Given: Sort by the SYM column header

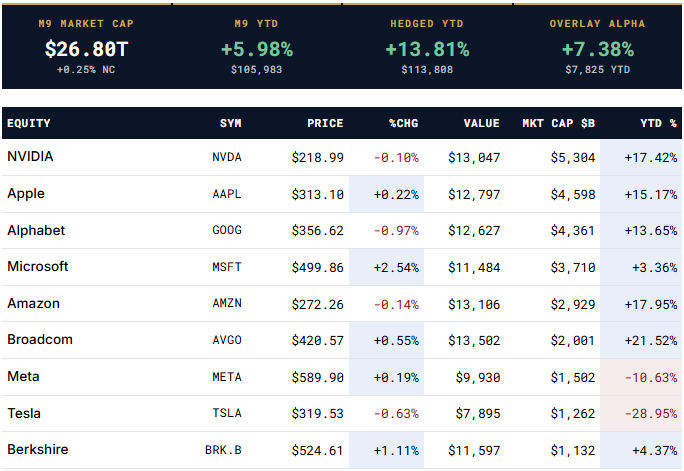Looking at the screenshot, I should [x=230, y=123].
